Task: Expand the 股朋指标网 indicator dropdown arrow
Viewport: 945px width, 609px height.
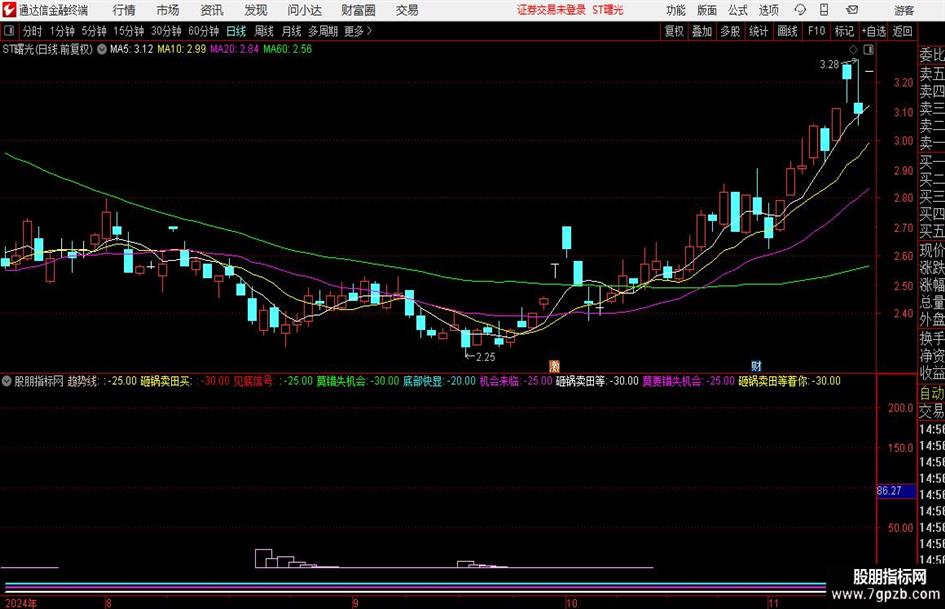Action: point(7,381)
